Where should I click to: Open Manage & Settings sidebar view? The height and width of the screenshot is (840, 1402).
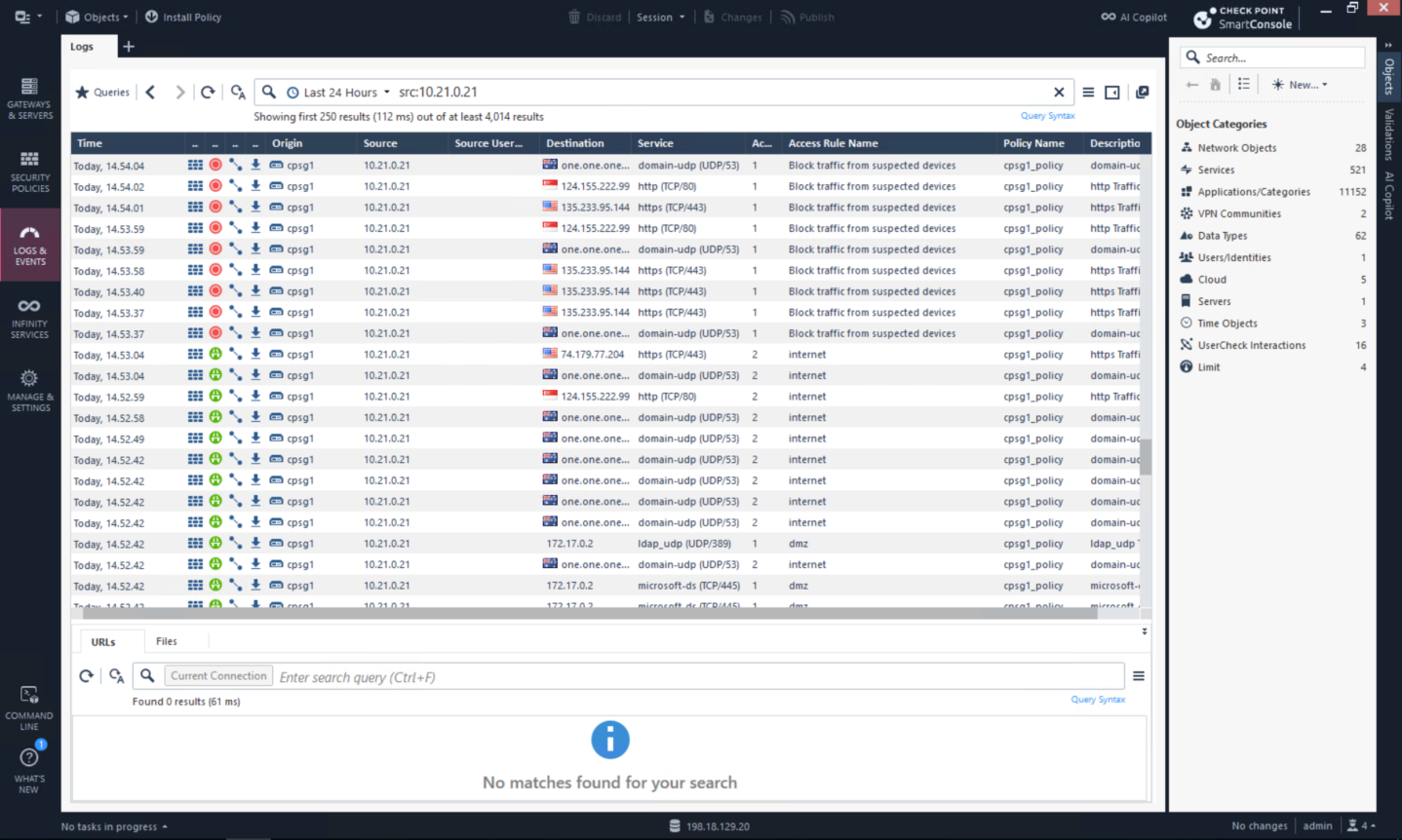click(x=29, y=390)
